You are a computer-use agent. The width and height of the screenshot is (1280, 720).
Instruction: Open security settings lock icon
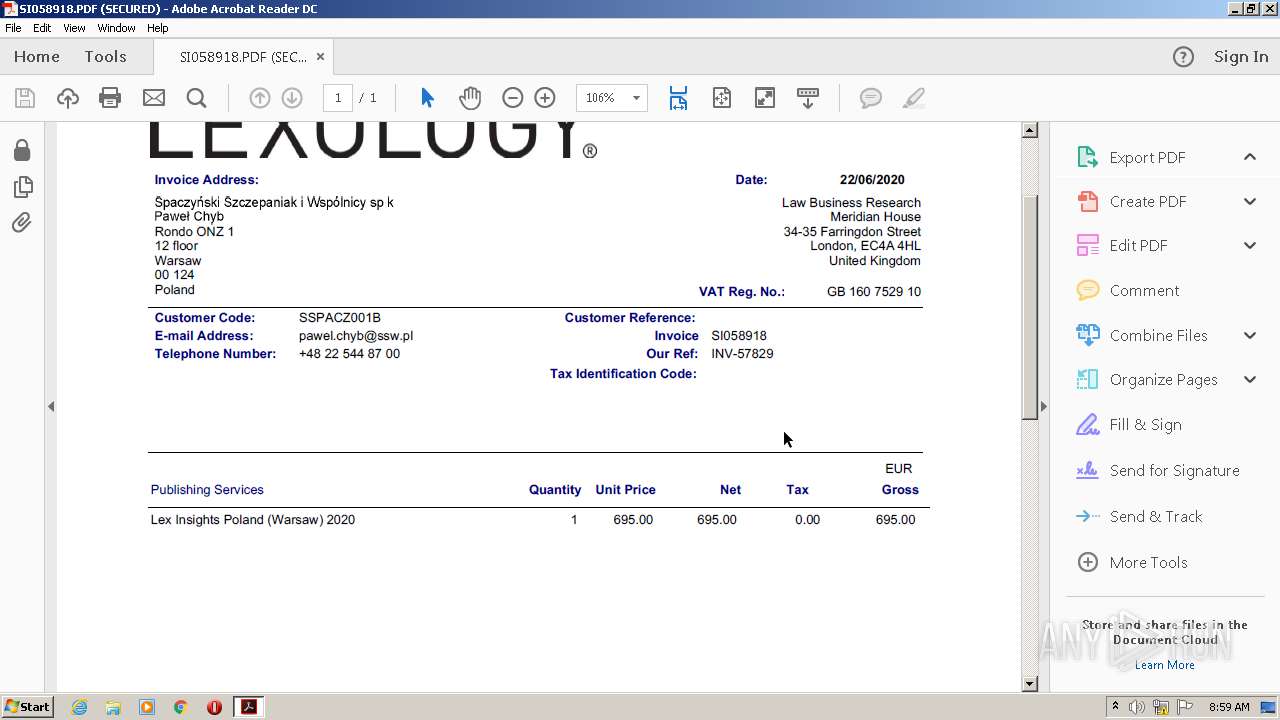(x=22, y=150)
